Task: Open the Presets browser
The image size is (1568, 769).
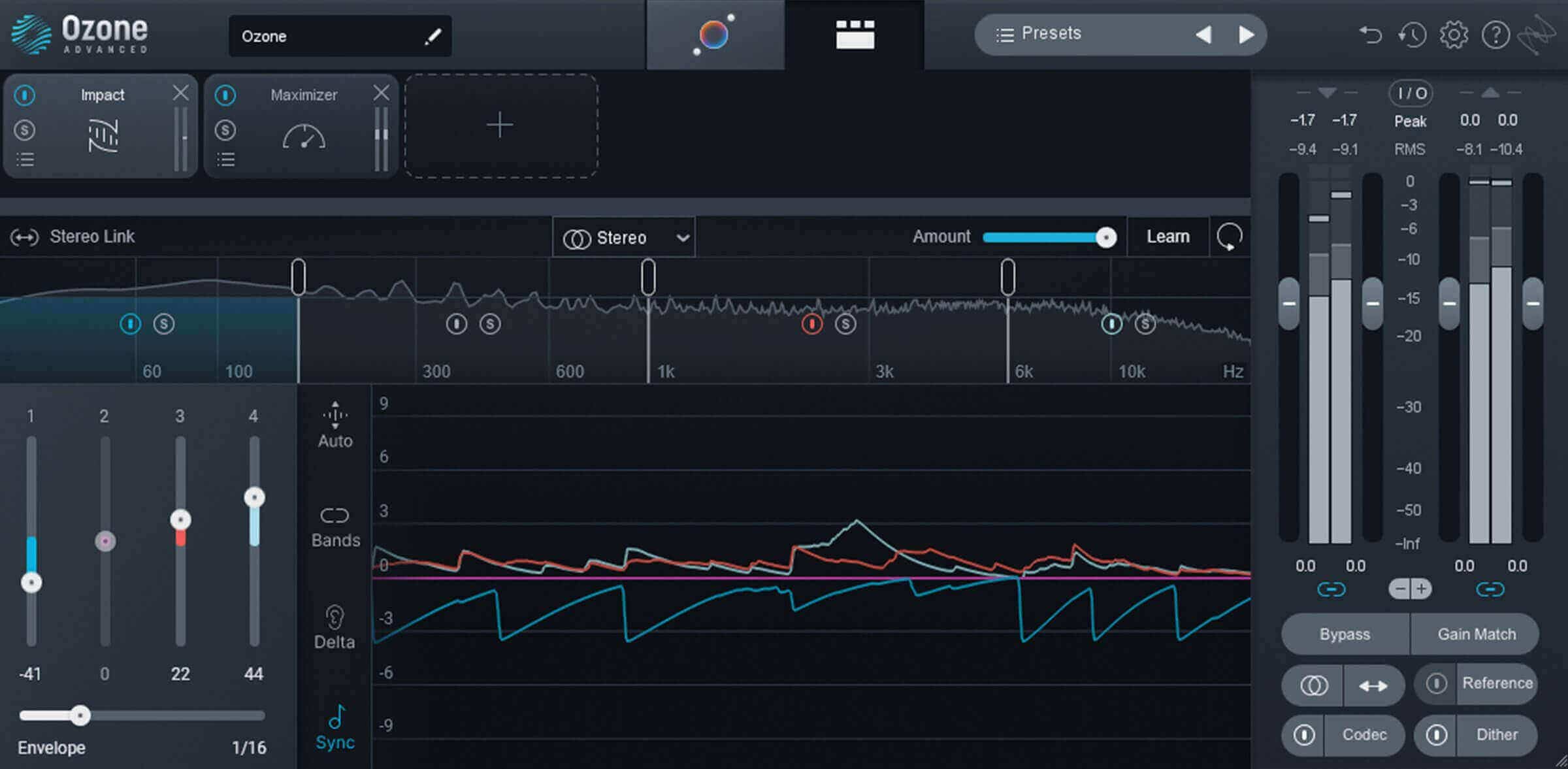Action: point(1039,33)
